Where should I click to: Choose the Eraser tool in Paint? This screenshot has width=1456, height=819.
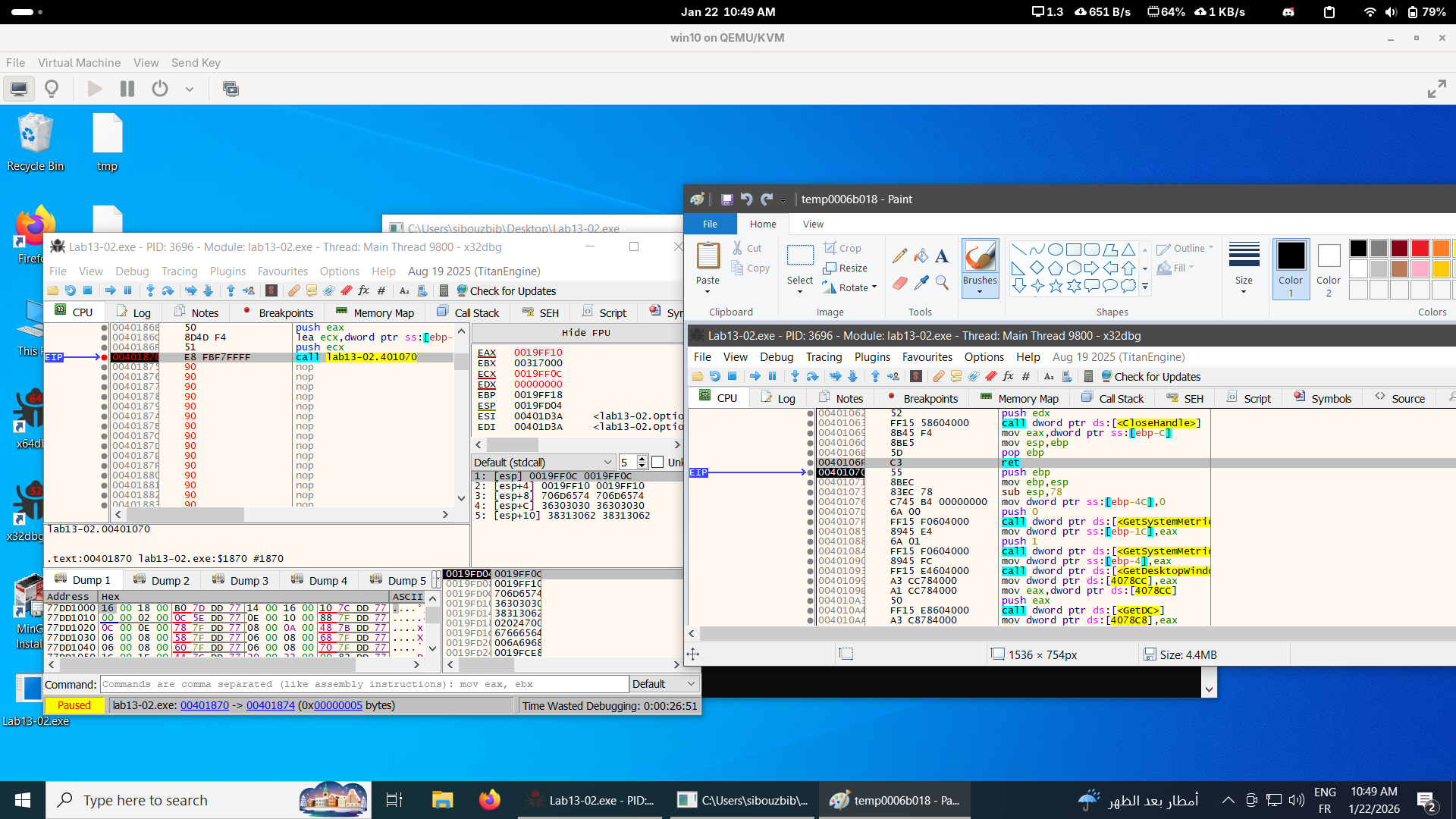point(899,283)
